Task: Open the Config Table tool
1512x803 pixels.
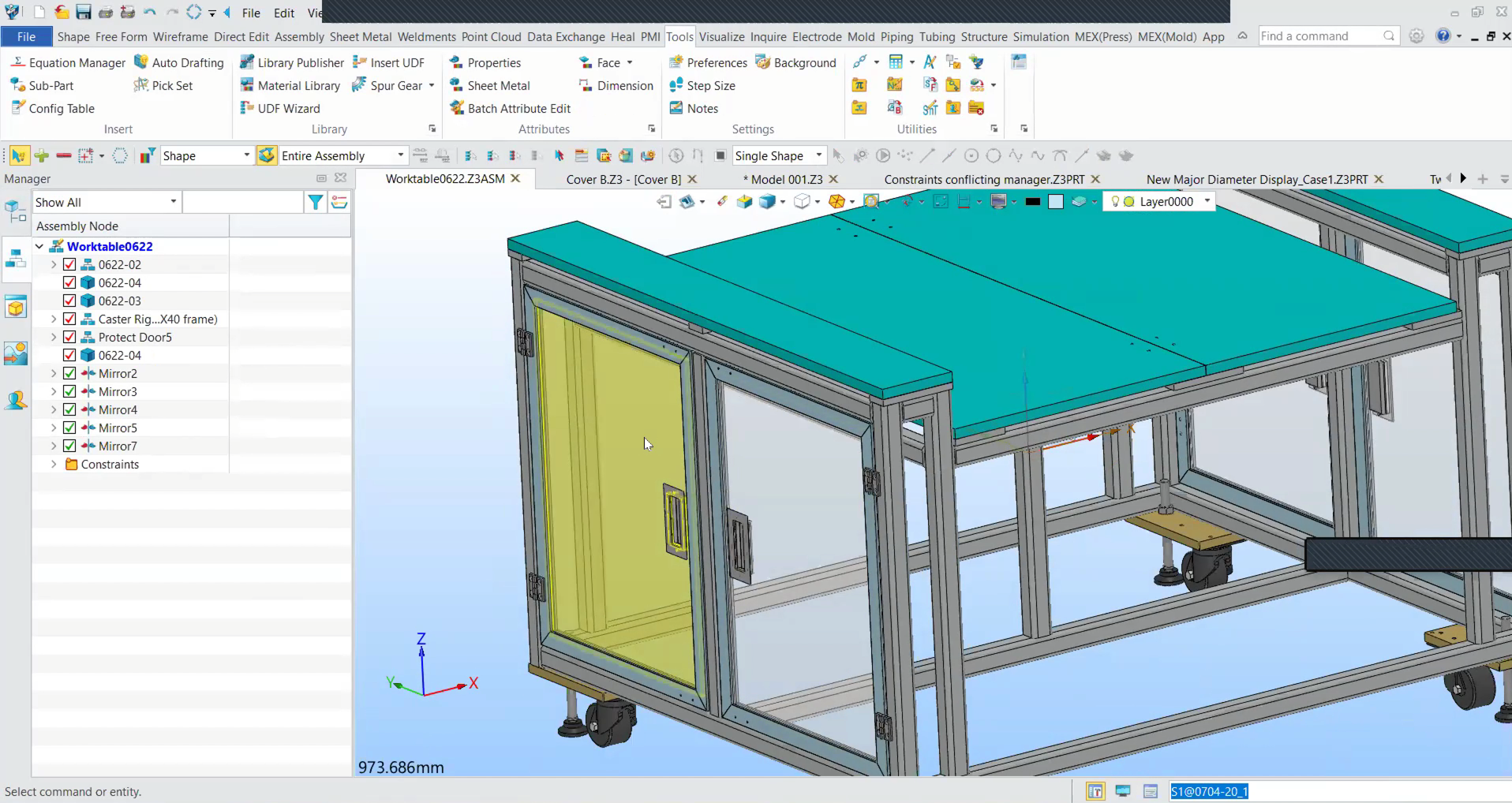Action: pos(53,108)
